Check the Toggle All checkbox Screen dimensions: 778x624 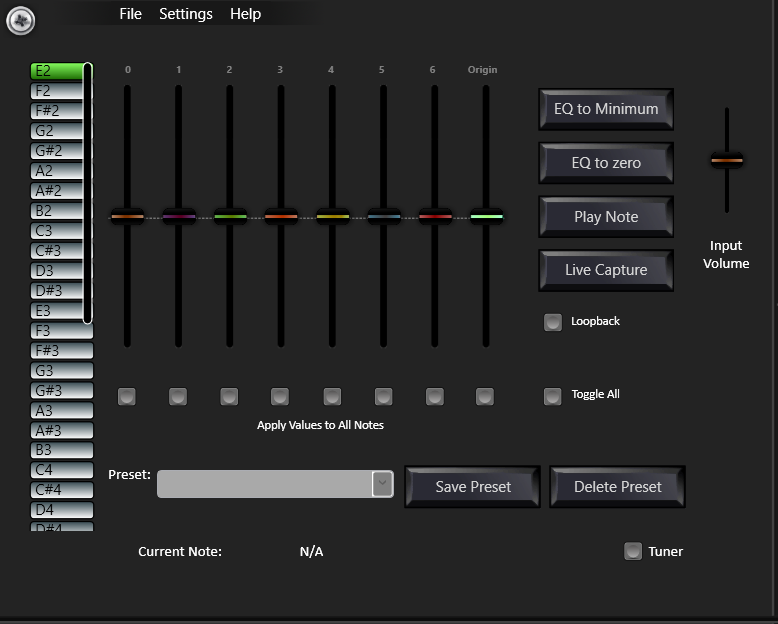pyautogui.click(x=553, y=396)
